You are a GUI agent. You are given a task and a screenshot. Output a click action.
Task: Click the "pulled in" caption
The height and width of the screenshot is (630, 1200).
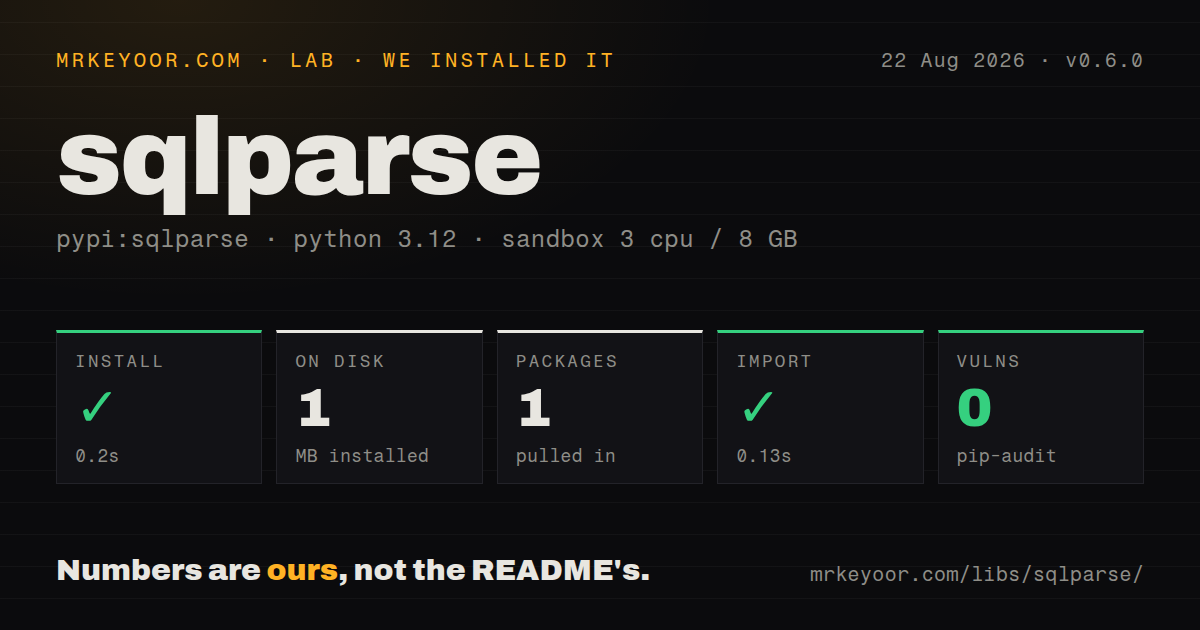coord(566,456)
